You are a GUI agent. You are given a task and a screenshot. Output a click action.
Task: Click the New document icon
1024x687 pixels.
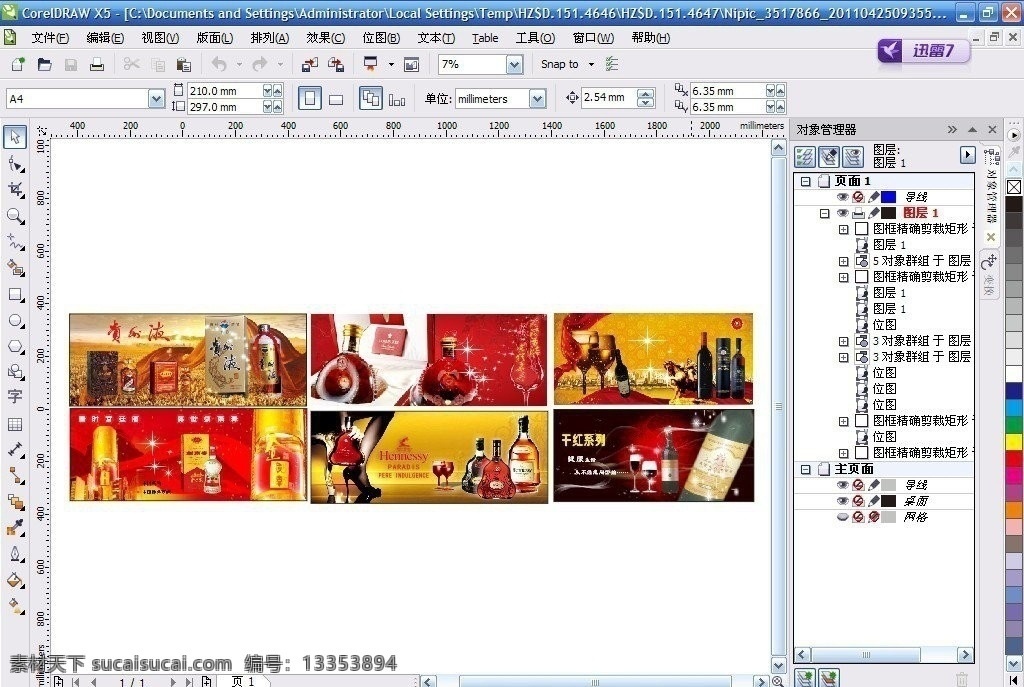coord(18,64)
